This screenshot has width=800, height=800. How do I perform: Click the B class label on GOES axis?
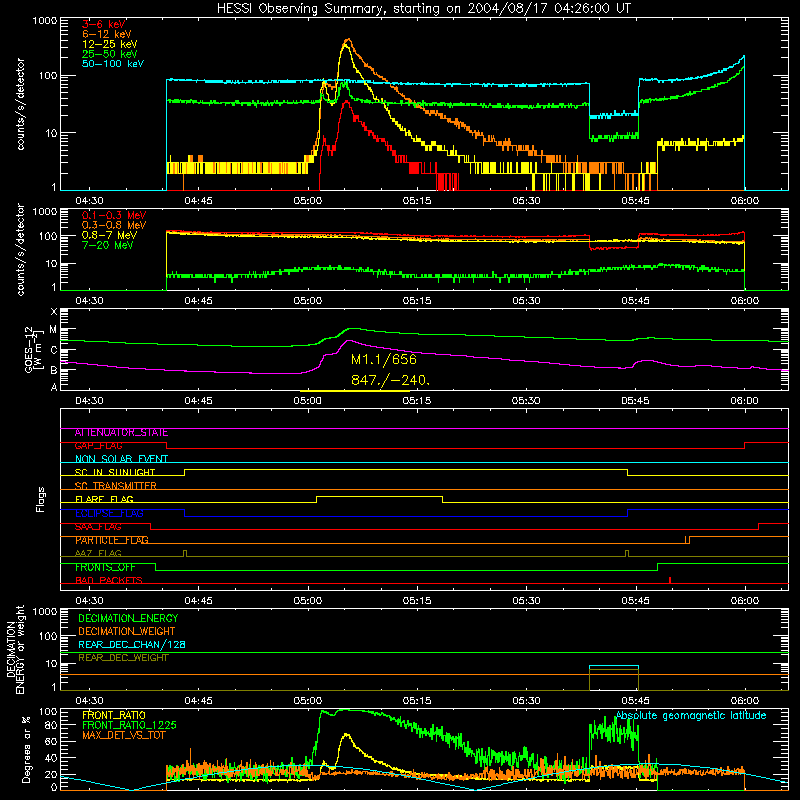pos(54,370)
